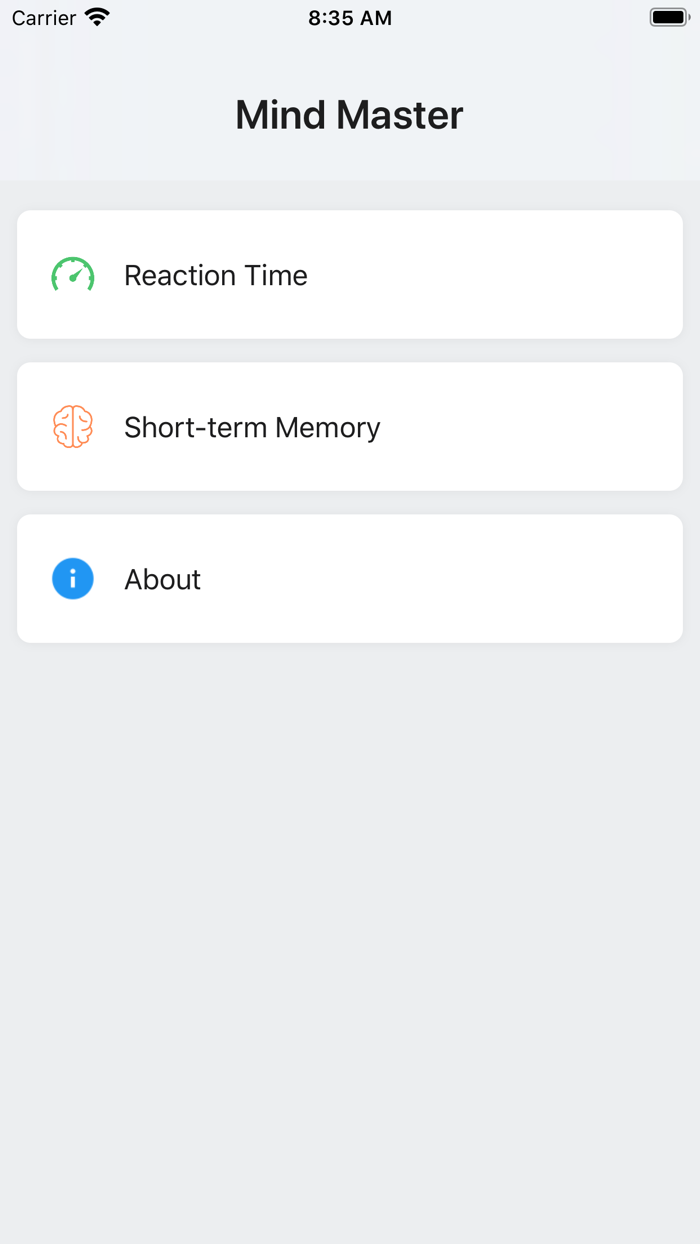
Task: Open the Short-term Memory test
Action: [x=350, y=427]
